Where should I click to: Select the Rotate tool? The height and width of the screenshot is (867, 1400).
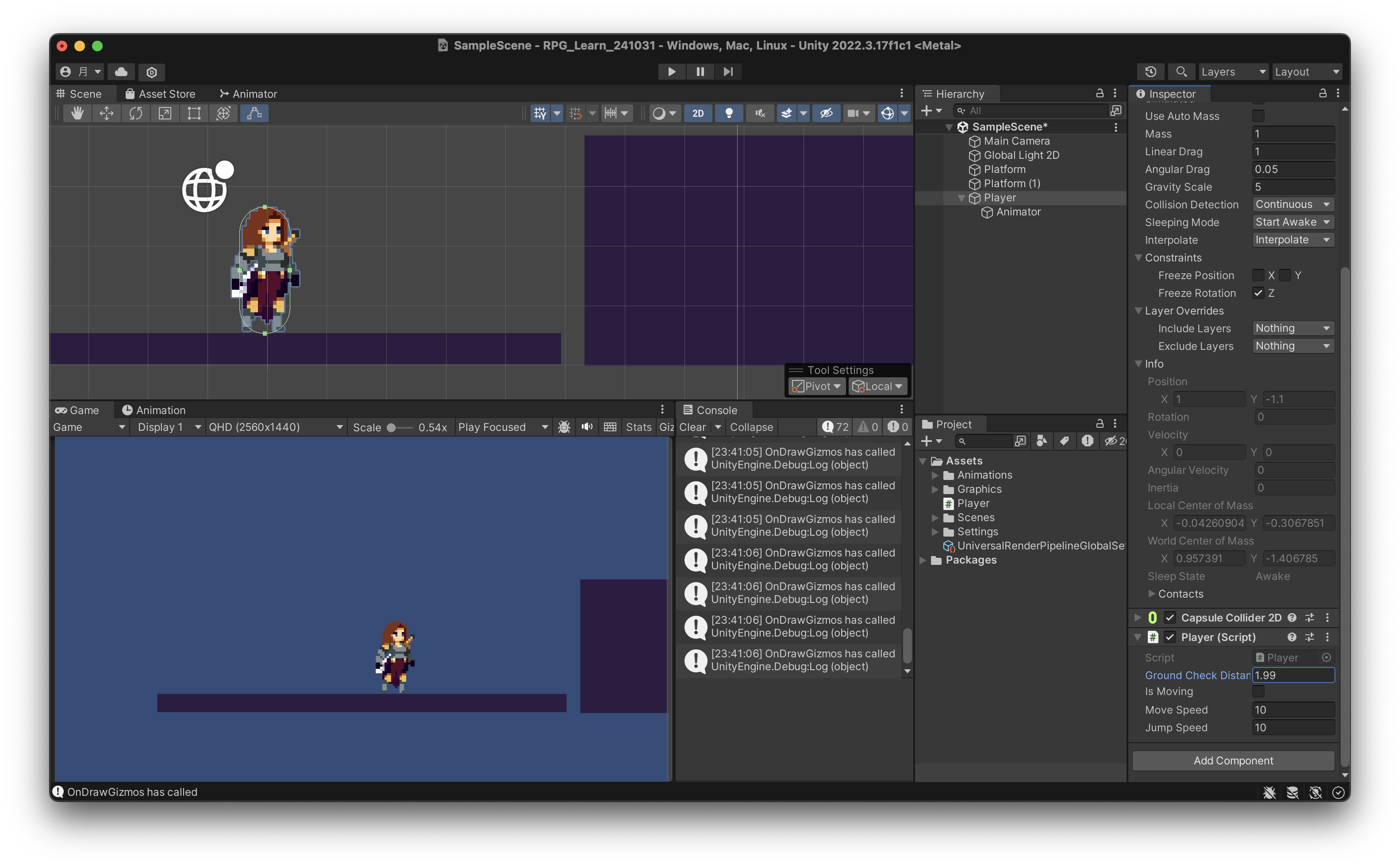[x=135, y=114]
